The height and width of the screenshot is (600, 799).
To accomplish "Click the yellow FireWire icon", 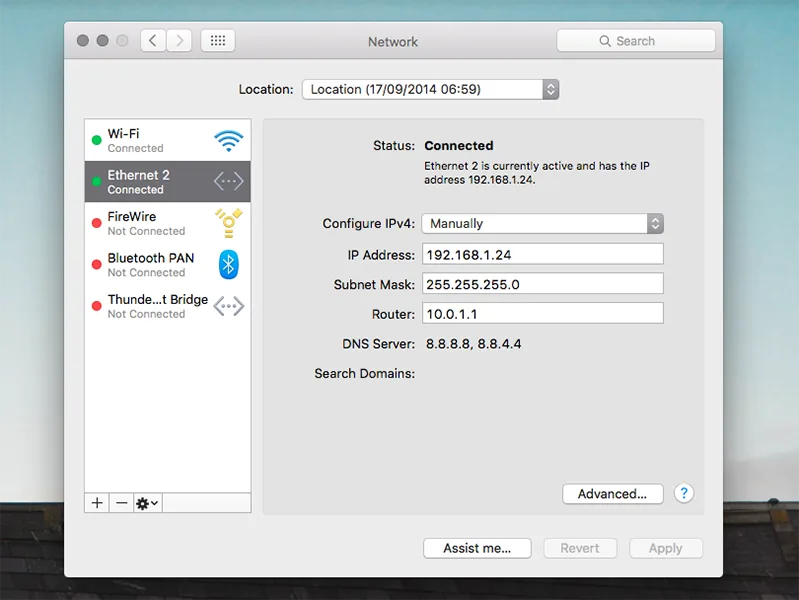I will (228, 223).
